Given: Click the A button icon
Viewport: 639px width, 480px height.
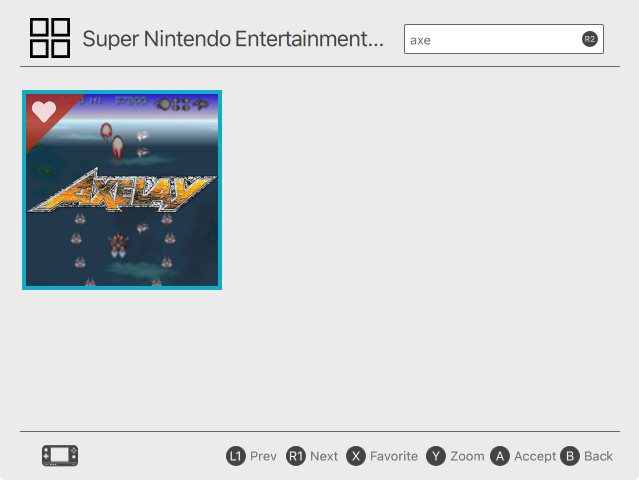Looking at the screenshot, I should (x=500, y=456).
